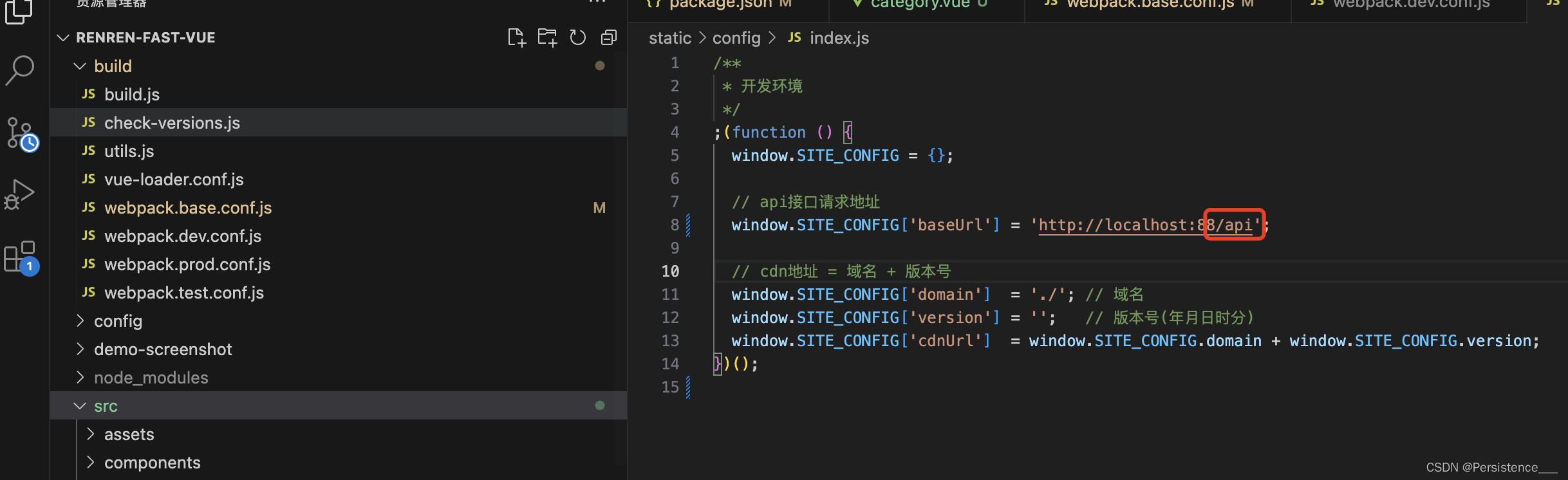
Task: Open vue-loader.conf.js file
Action: tap(339, 180)
